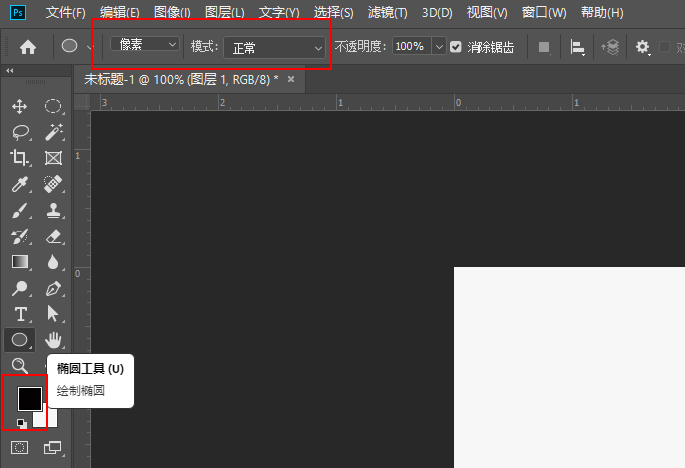Open the 滤镜(T) menu
Image resolution: width=685 pixels, height=468 pixels.
coord(387,13)
